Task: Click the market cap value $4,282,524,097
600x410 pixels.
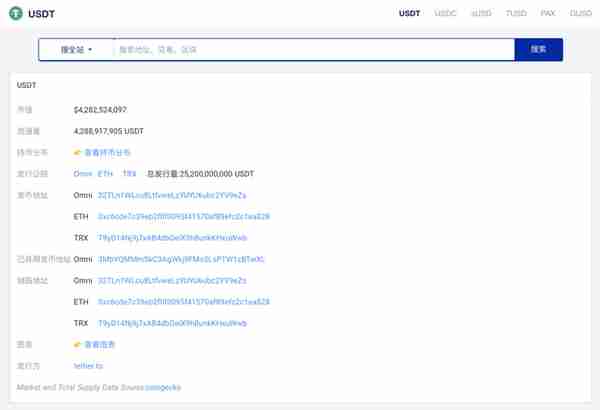Action: [100, 110]
